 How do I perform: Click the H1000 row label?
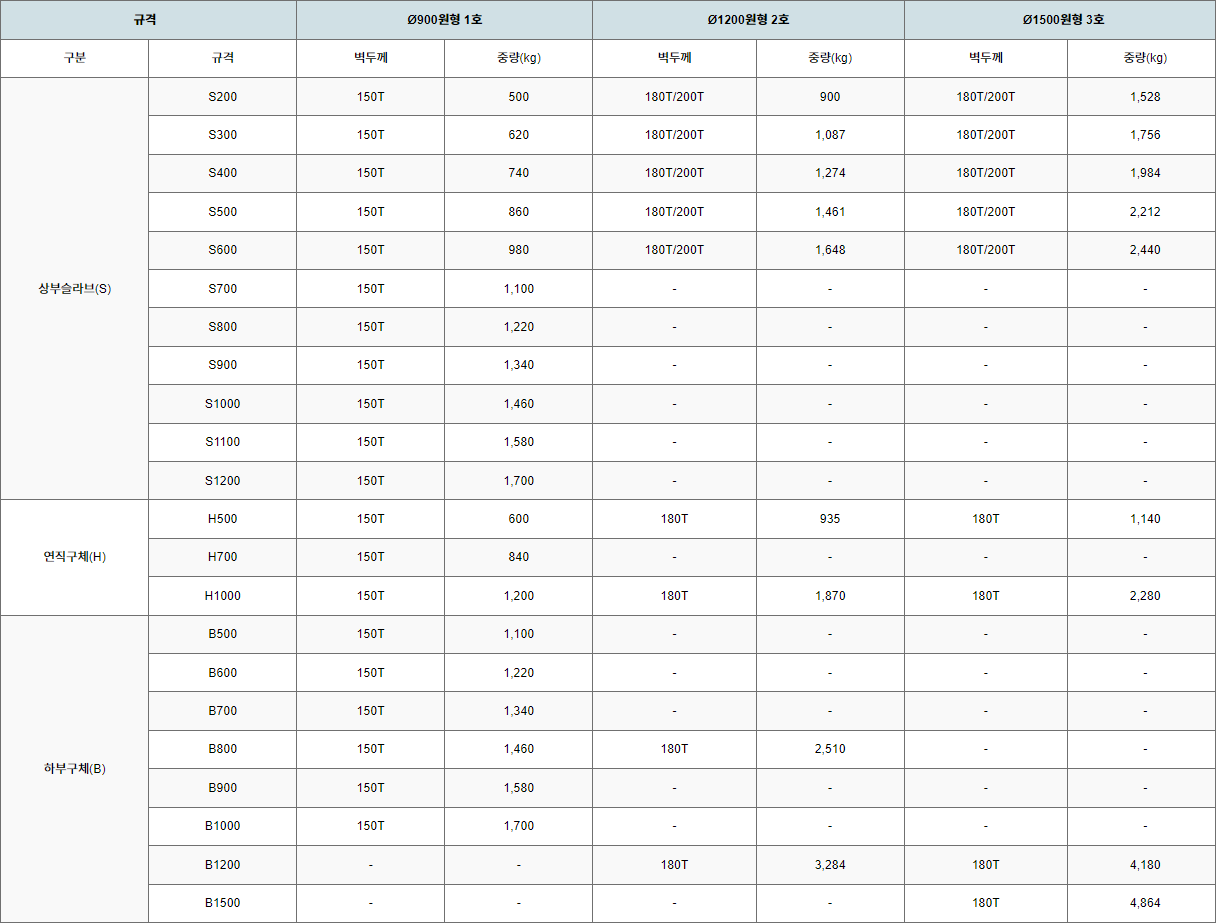pos(222,596)
